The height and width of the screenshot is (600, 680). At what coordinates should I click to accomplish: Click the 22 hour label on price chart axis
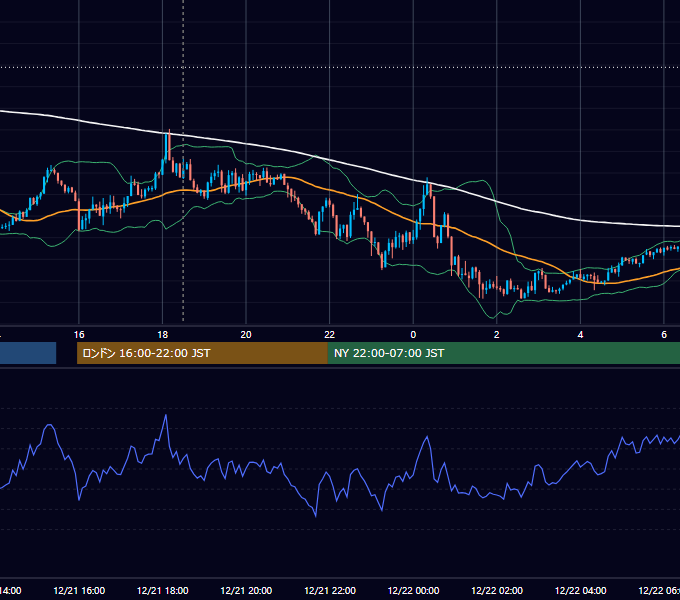pyautogui.click(x=330, y=335)
